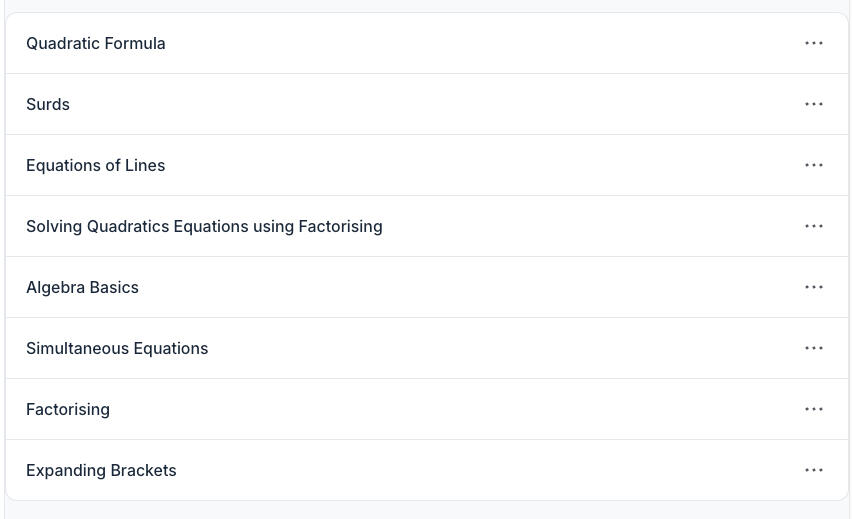Open more options for Expanding Brackets

814,470
